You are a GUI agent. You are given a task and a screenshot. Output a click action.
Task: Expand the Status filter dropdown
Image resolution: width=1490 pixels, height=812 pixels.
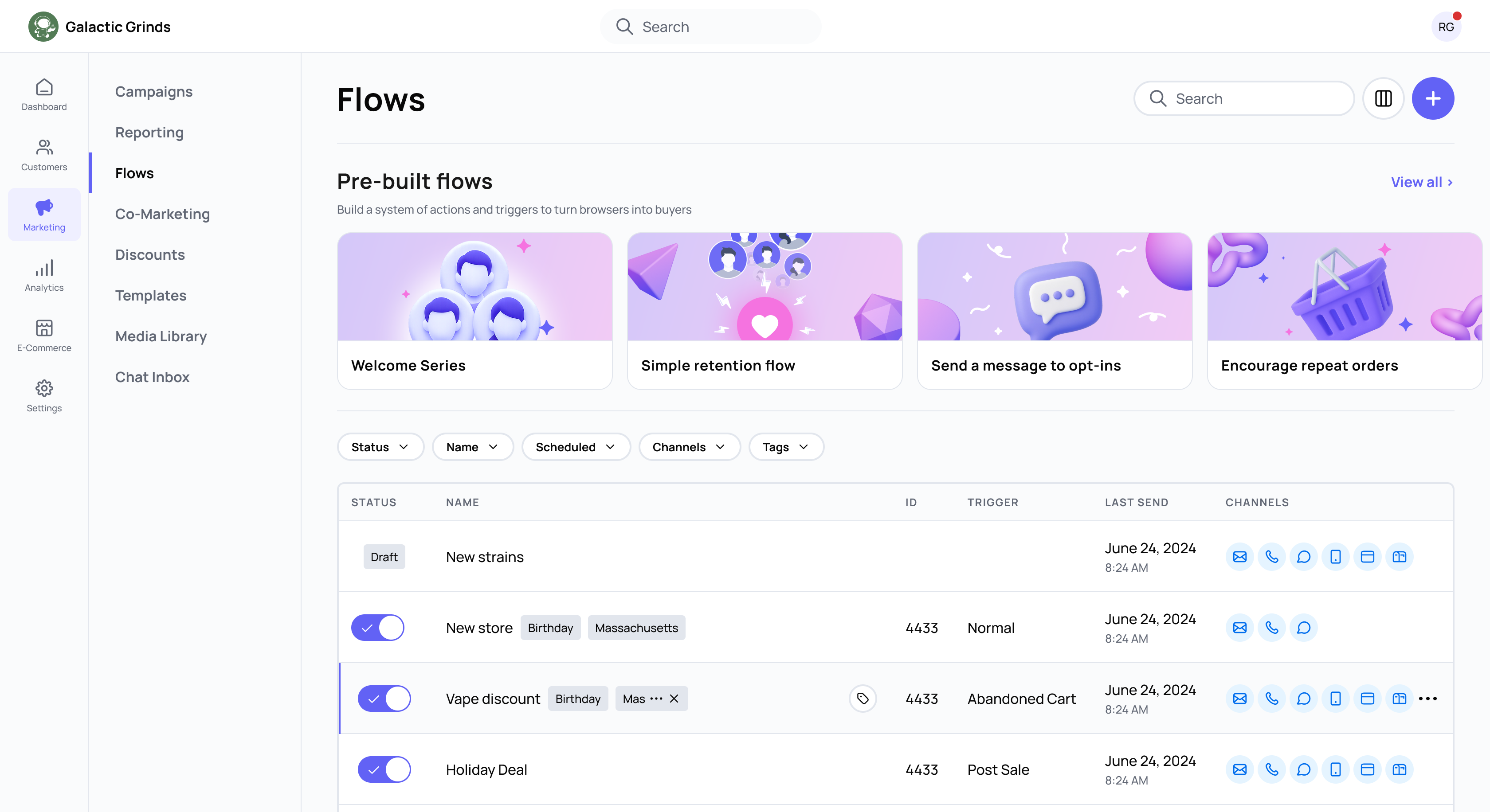click(380, 447)
